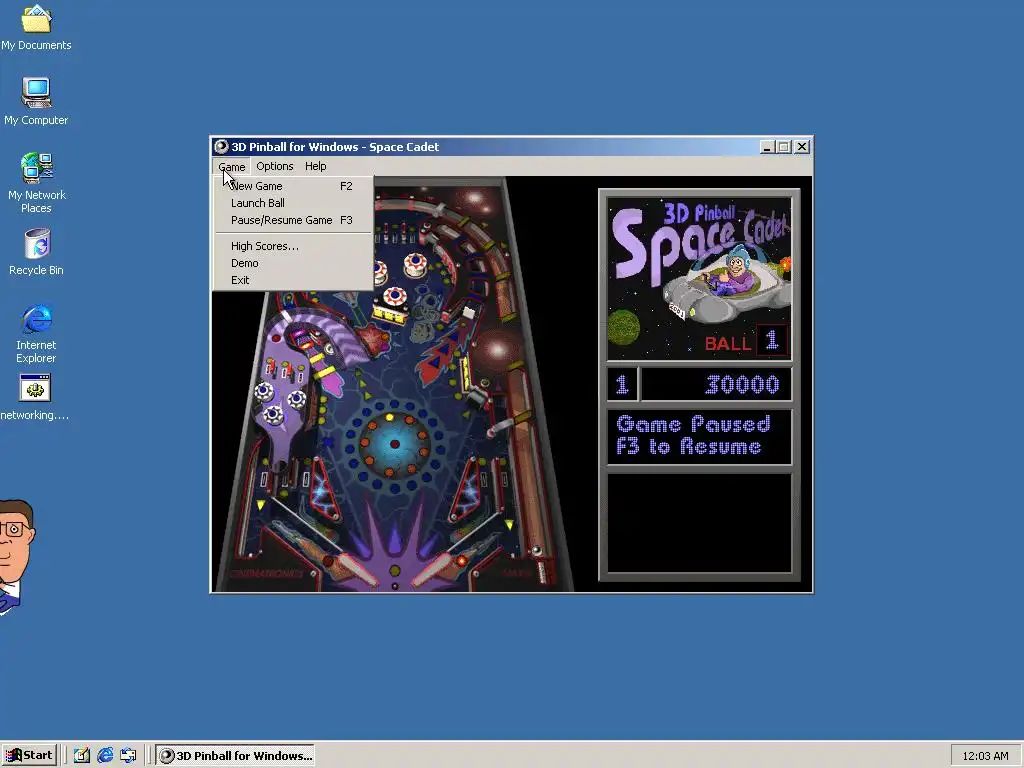
Task: Click the 30000 score display
Action: 716,384
